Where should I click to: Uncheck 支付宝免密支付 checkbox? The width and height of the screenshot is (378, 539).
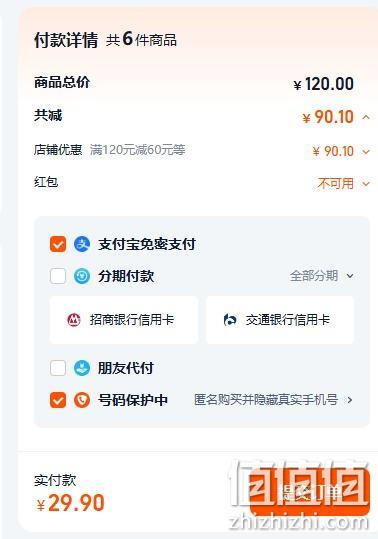click(58, 244)
